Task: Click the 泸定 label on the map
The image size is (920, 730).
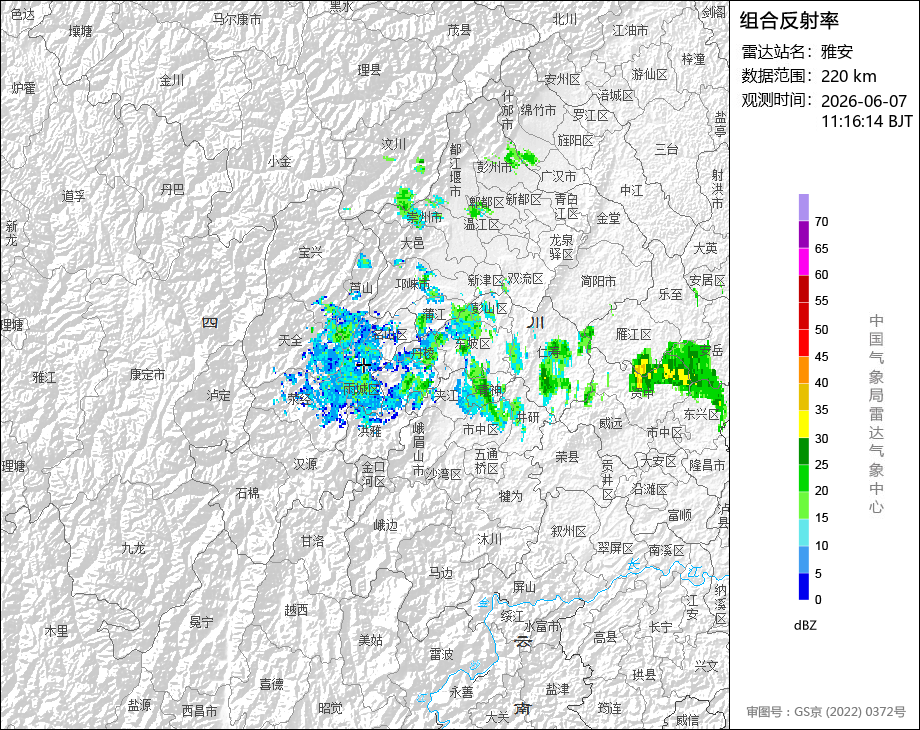Action: pos(219,396)
